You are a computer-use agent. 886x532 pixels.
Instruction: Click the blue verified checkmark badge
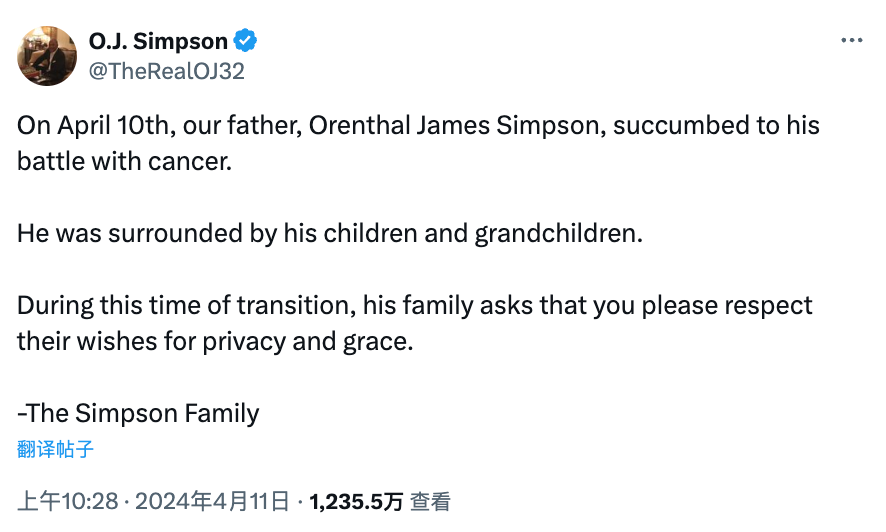[x=246, y=41]
